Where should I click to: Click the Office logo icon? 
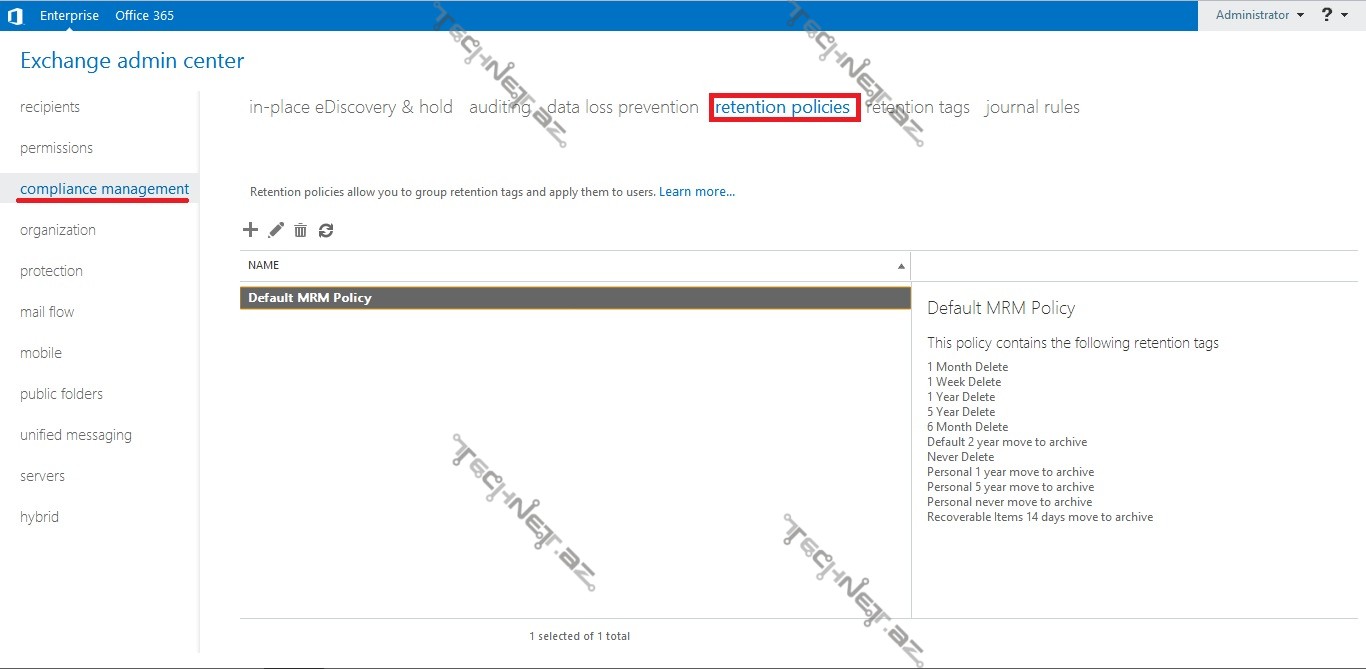pos(15,15)
